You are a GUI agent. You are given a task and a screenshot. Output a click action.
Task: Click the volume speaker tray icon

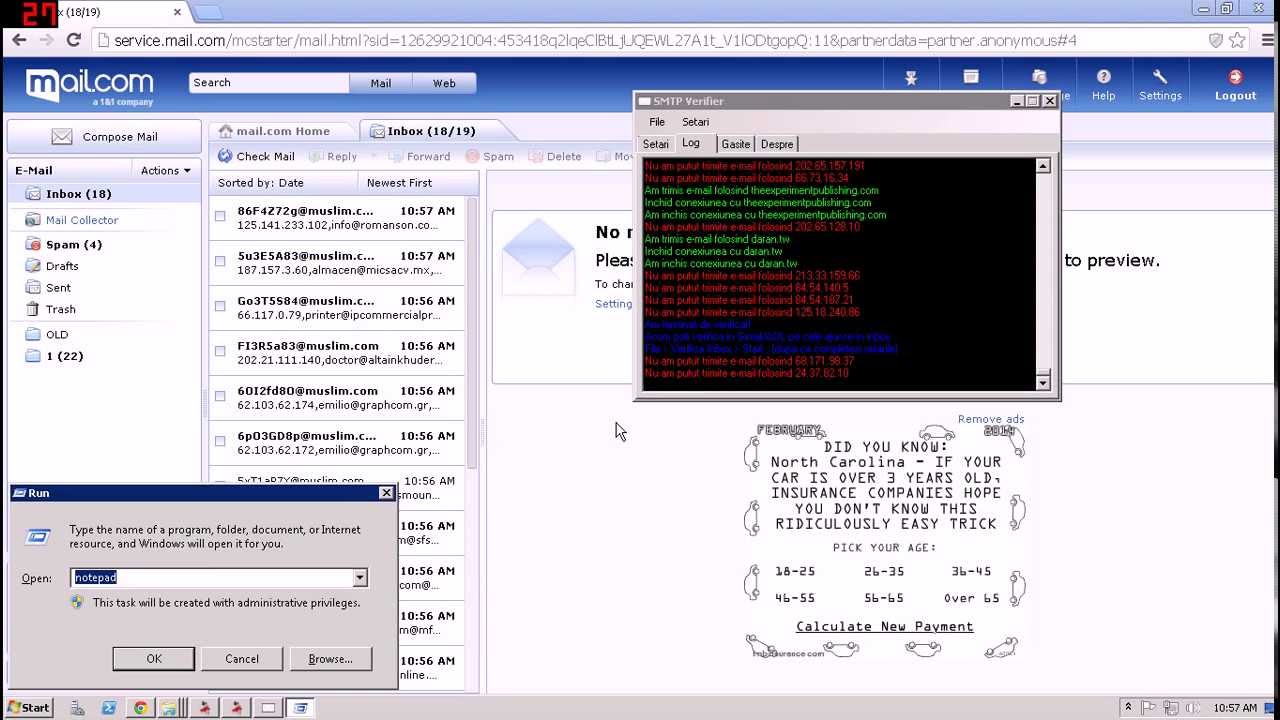click(x=1192, y=708)
